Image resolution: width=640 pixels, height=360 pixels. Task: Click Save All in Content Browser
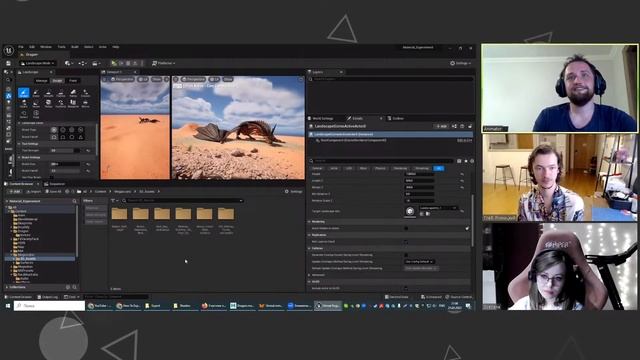pos(53,191)
